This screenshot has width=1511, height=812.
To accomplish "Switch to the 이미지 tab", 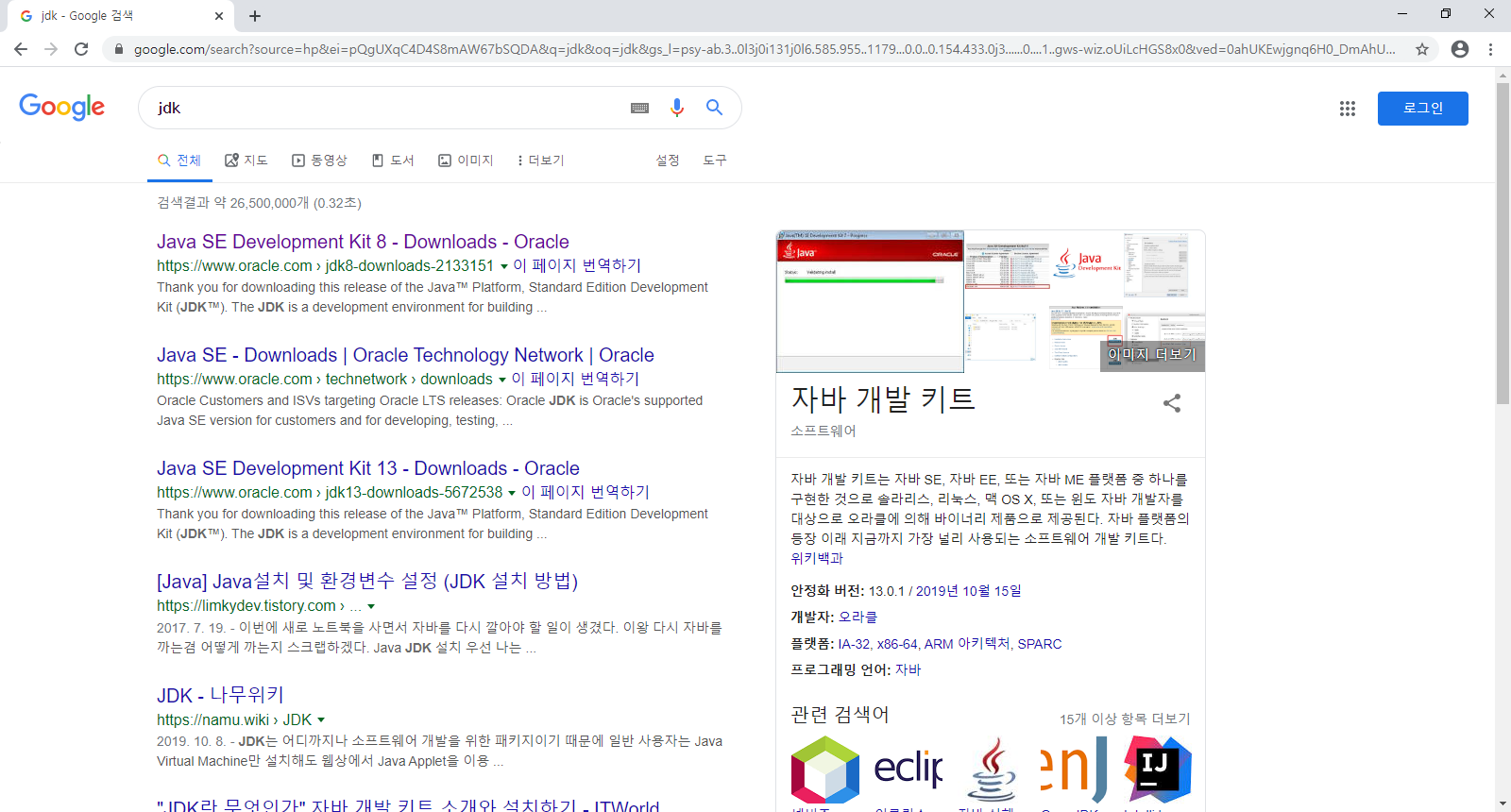I will tap(466, 161).
